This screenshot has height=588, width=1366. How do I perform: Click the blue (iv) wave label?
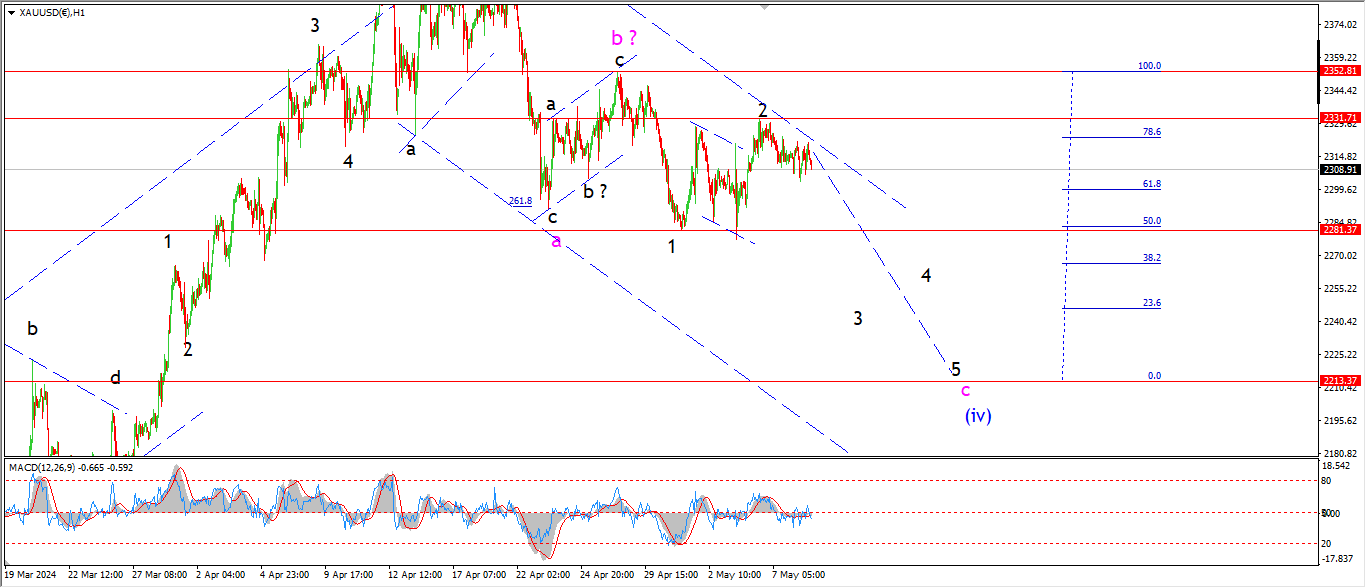pos(977,416)
